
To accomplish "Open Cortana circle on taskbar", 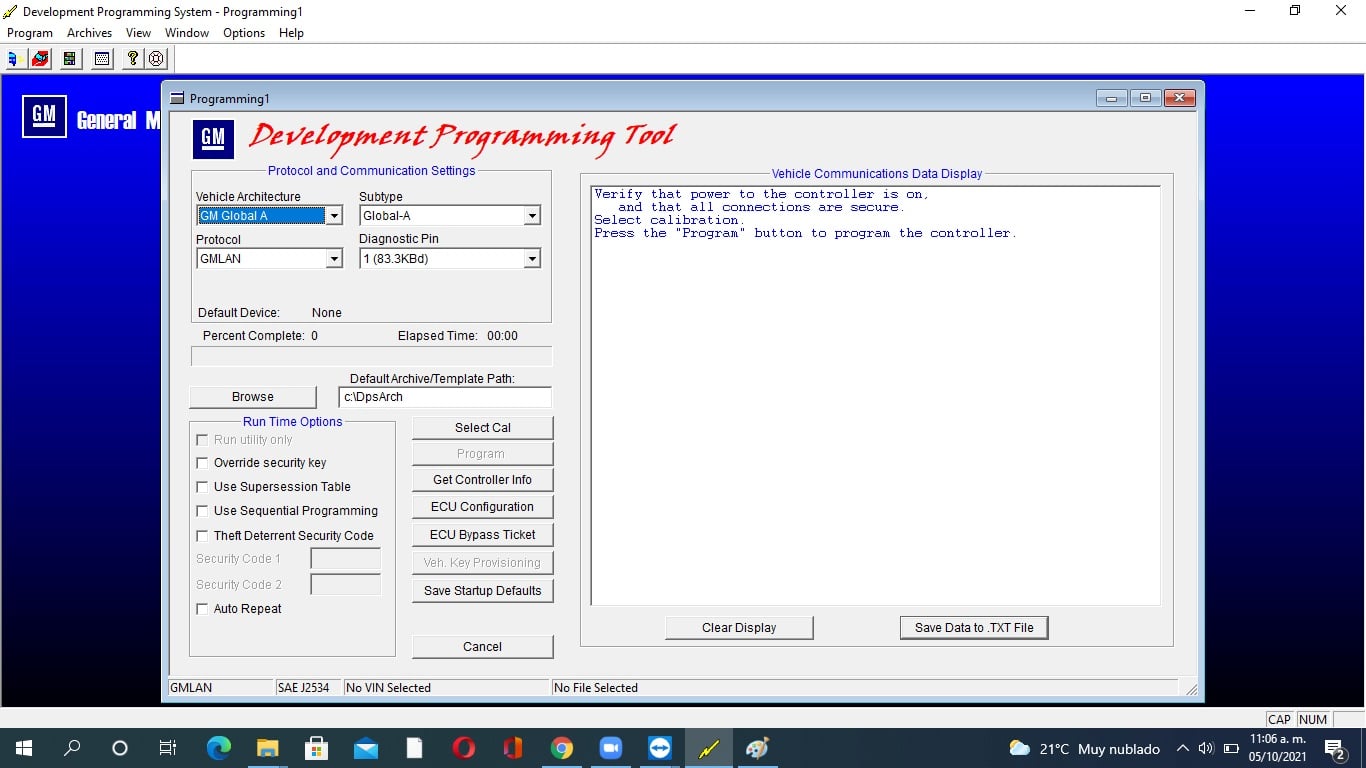I will 120,748.
